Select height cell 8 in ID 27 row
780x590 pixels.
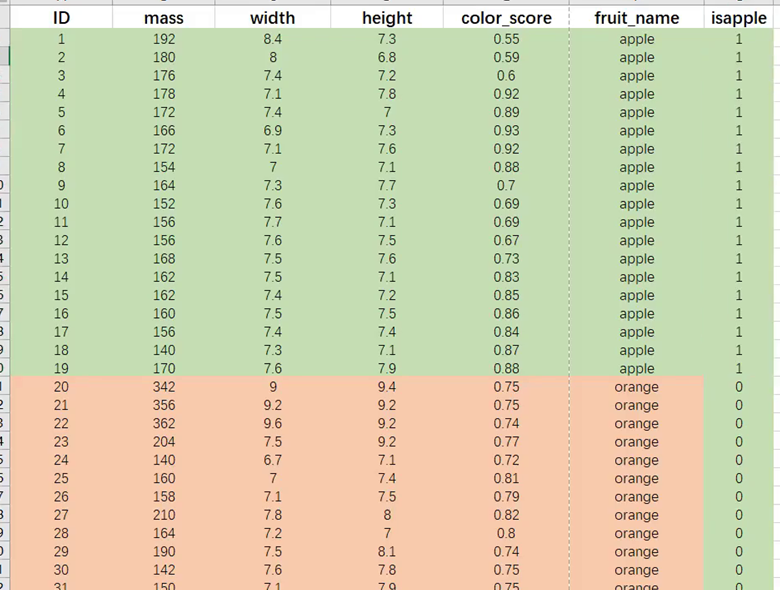(x=387, y=515)
